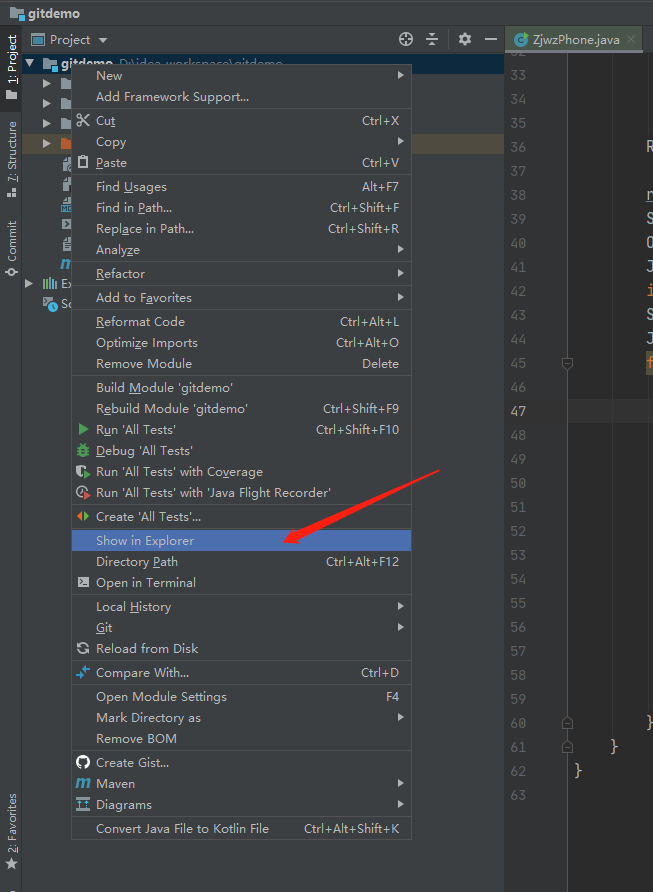Collapse the gitdemo root tree node
This screenshot has height=892, width=653.
point(30,63)
